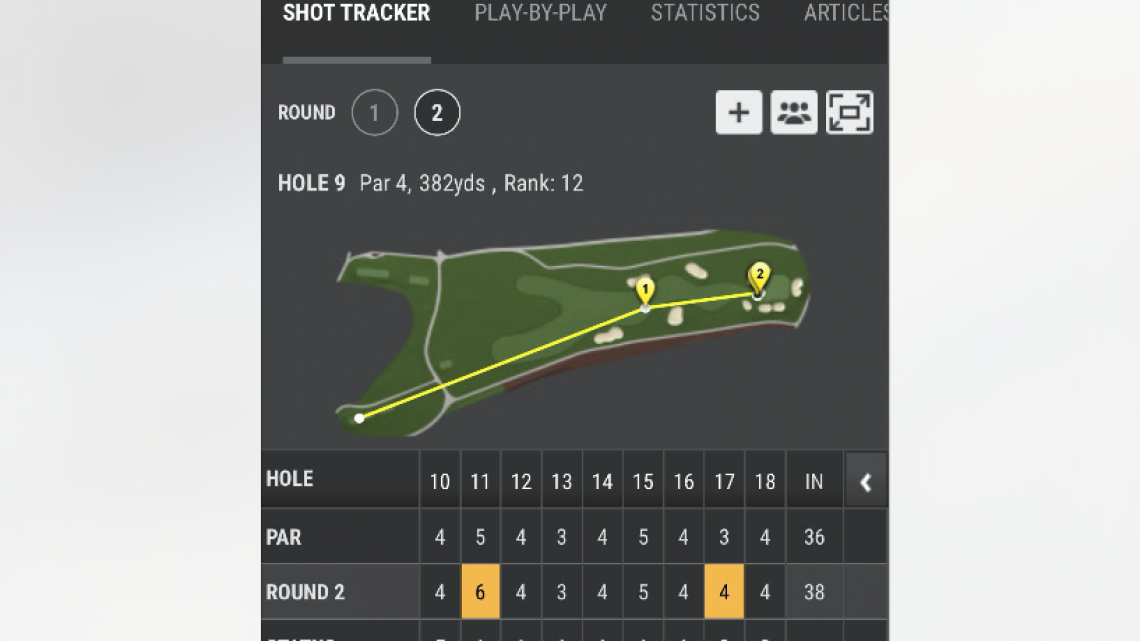Switch to the Play-By-Play tab
This screenshot has width=1140, height=641.
(540, 14)
